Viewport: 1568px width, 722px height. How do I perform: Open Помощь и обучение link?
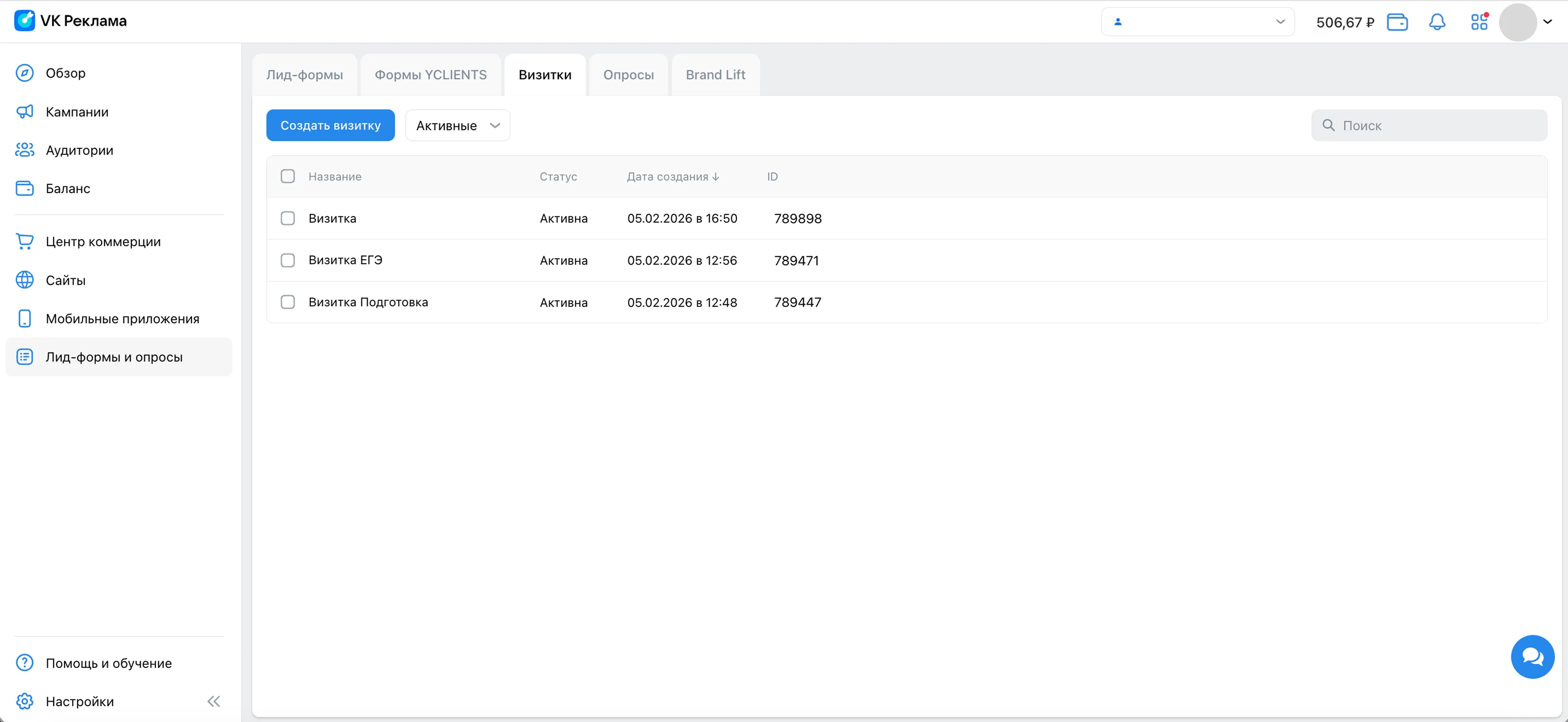point(108,663)
